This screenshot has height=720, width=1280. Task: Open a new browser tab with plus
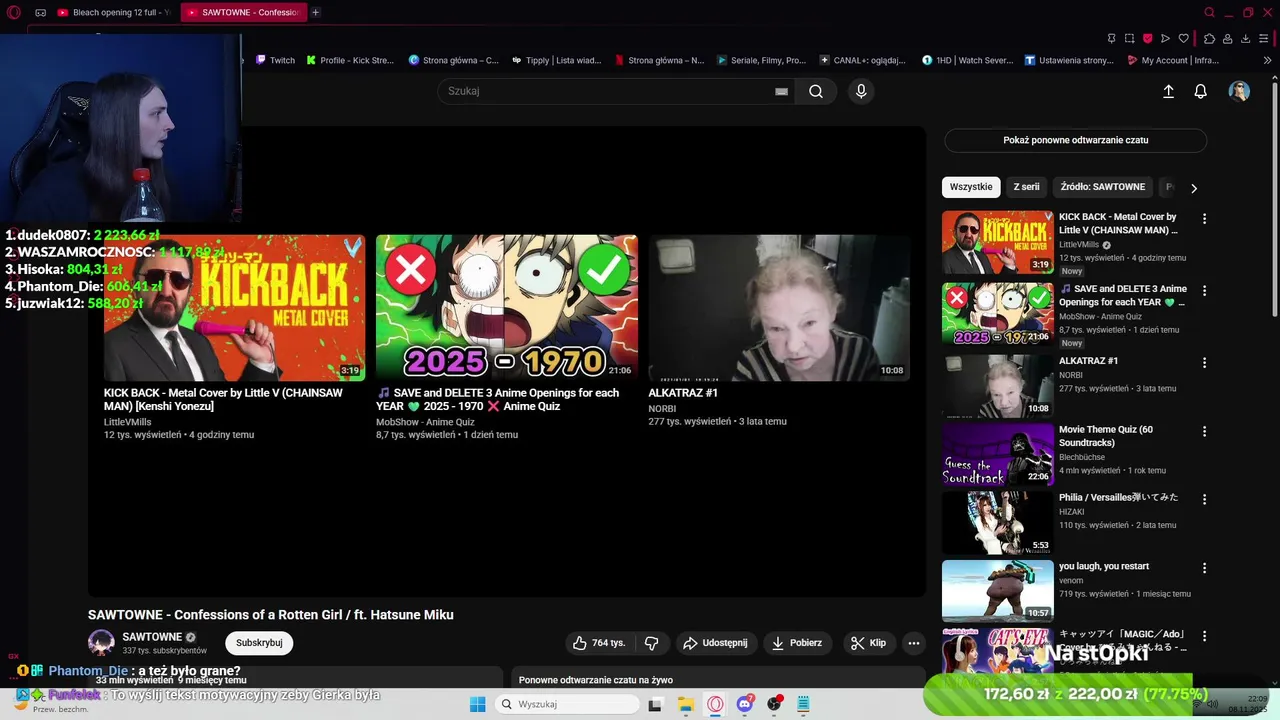[316, 13]
